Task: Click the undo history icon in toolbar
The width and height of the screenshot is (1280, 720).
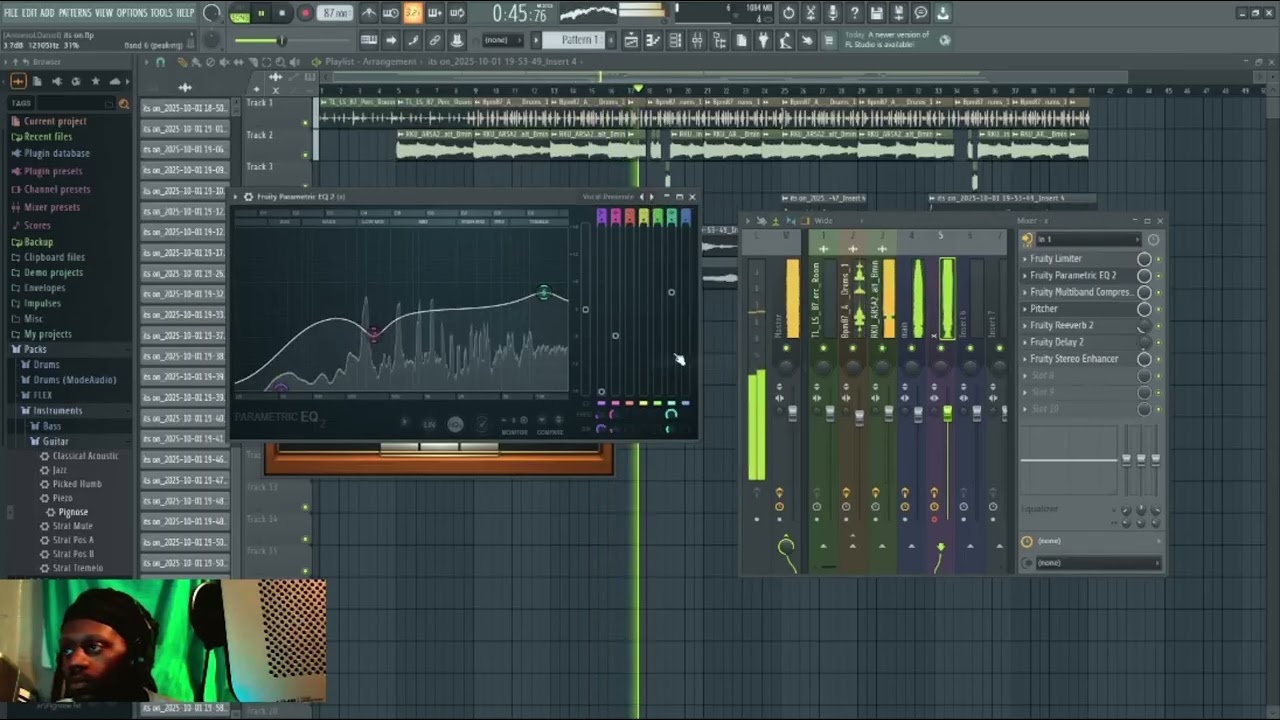Action: tap(788, 13)
